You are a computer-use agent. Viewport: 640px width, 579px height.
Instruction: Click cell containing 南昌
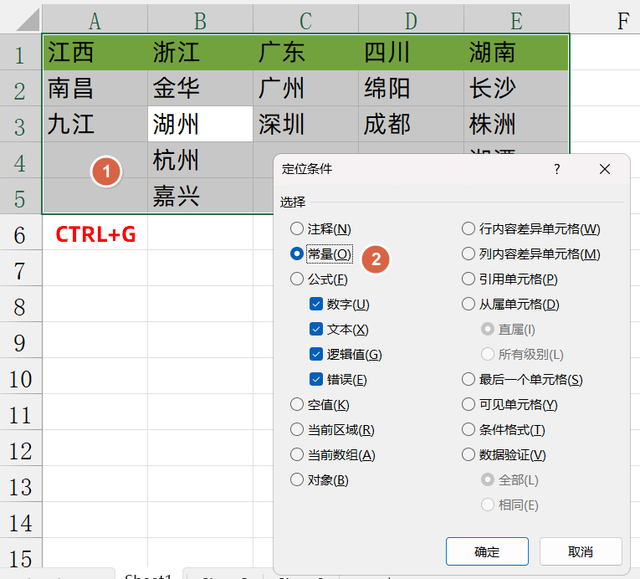[95, 88]
